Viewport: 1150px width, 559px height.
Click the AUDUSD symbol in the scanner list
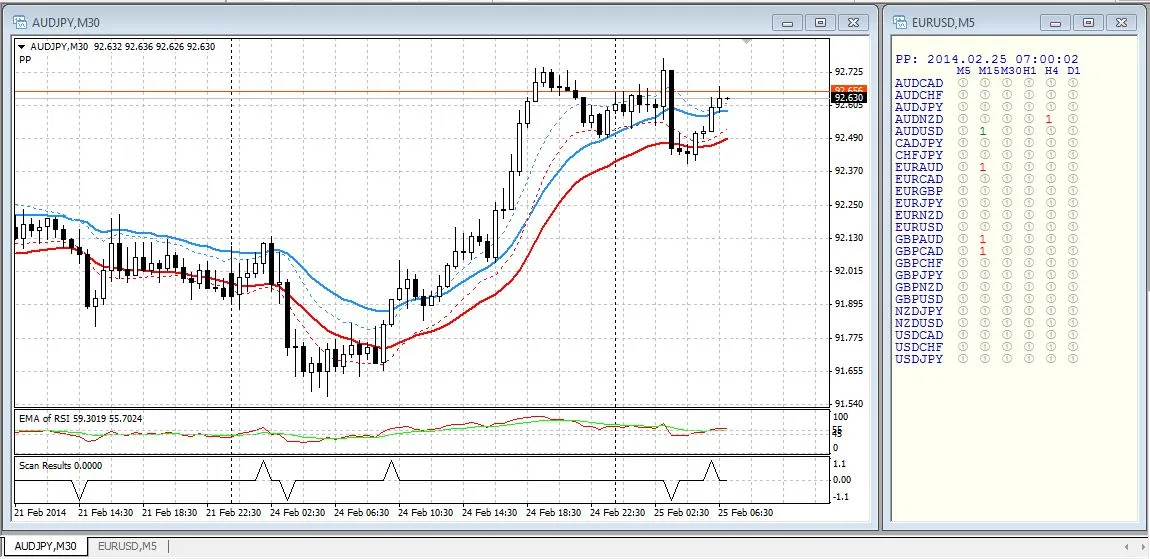(x=919, y=131)
